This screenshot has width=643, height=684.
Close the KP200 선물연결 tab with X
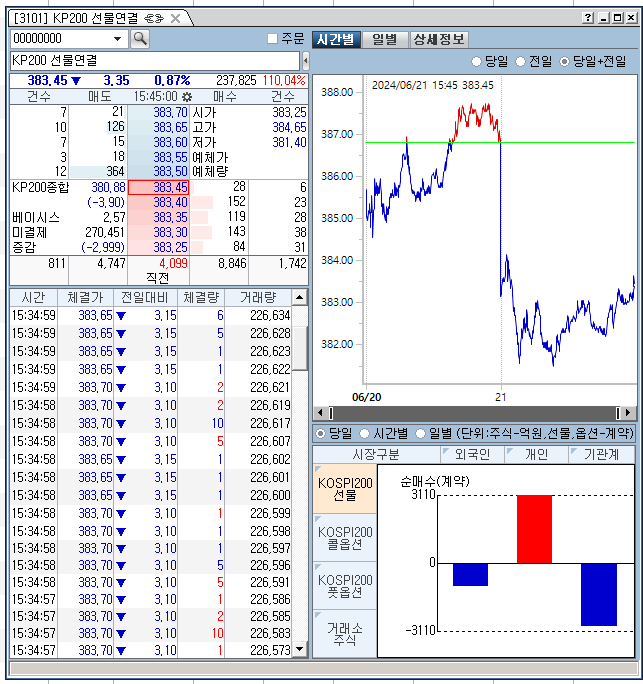tap(176, 18)
